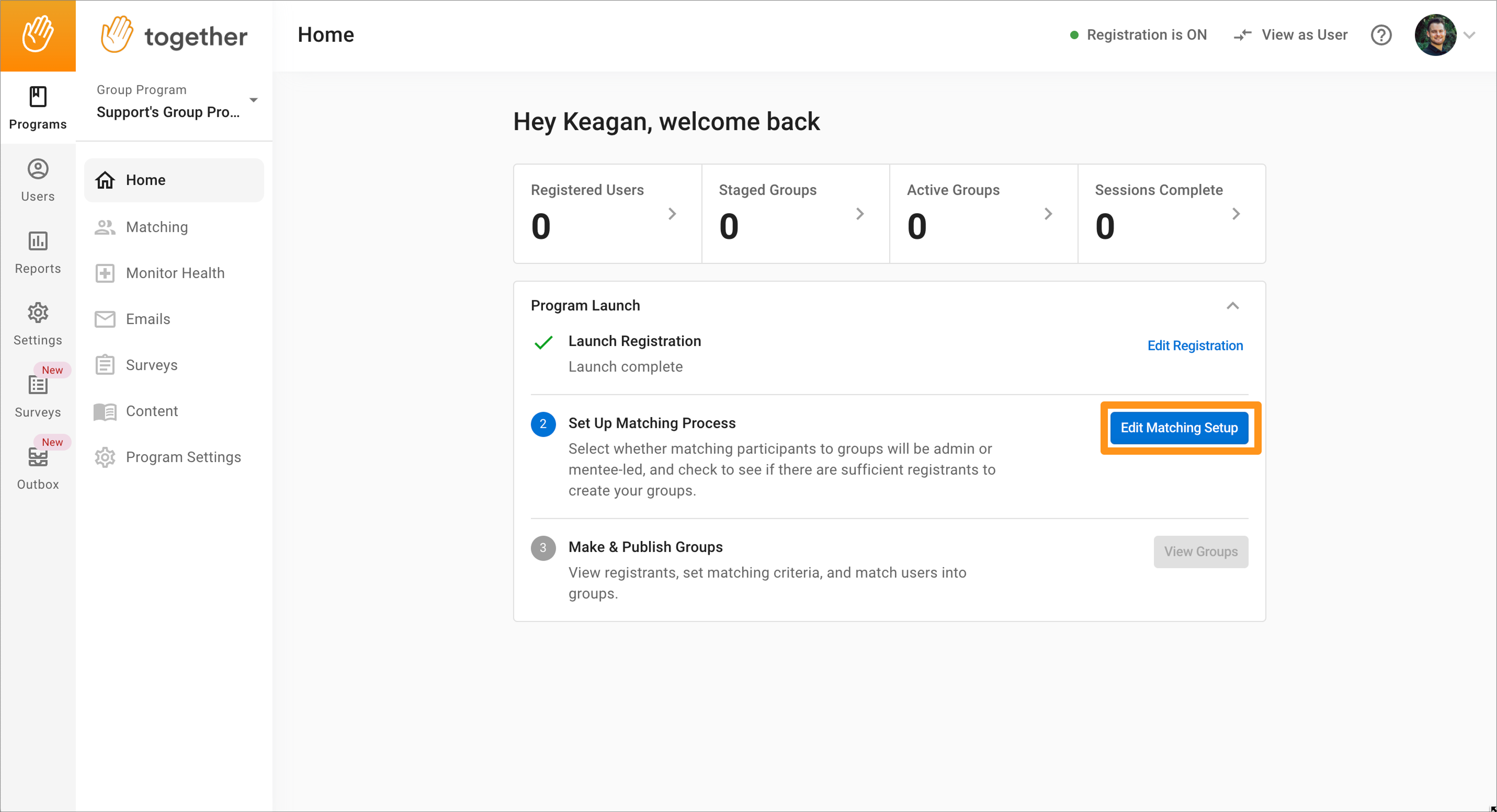The image size is (1497, 812).
Task: Open Monitor Health
Action: [174, 273]
